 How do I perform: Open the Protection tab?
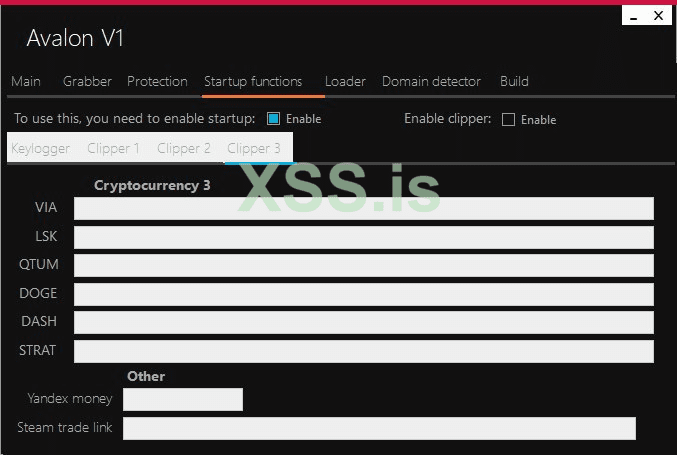[x=157, y=81]
